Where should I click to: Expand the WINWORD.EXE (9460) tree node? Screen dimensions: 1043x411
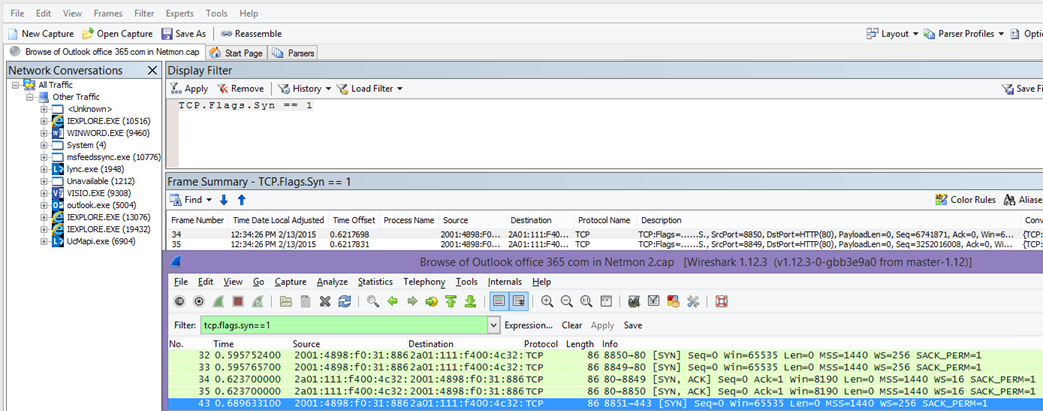tap(44, 133)
